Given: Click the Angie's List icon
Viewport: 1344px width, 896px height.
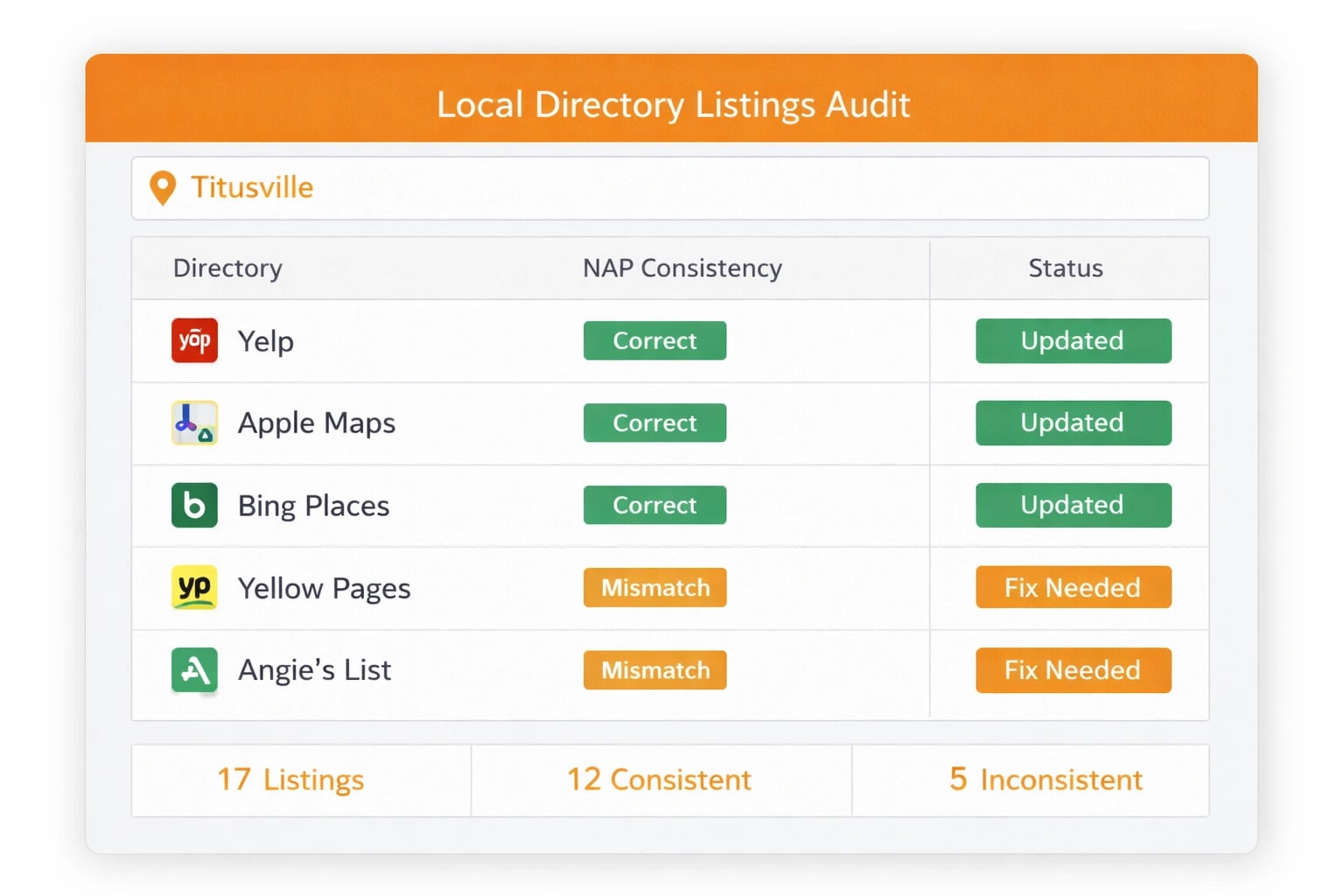Looking at the screenshot, I should tap(193, 670).
